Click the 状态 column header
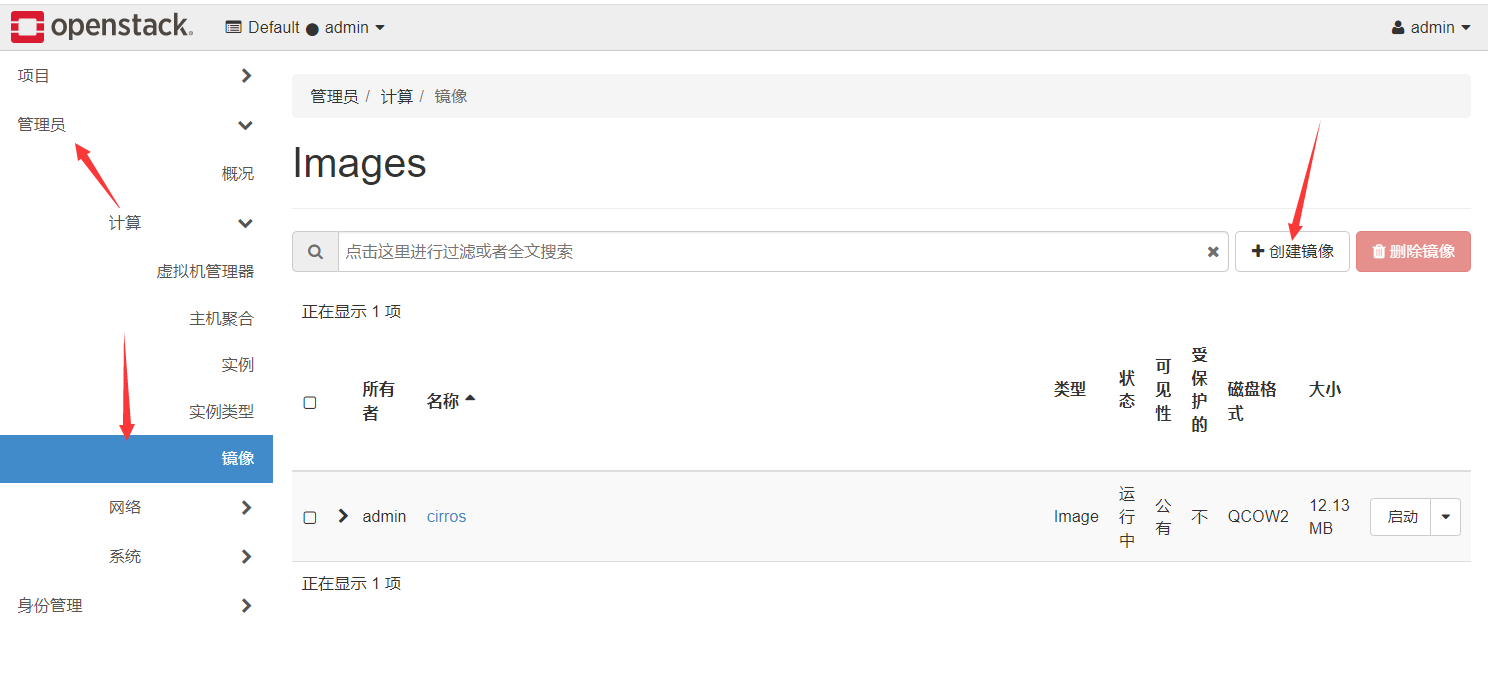Viewport: 1488px width, 689px height. coord(1127,389)
